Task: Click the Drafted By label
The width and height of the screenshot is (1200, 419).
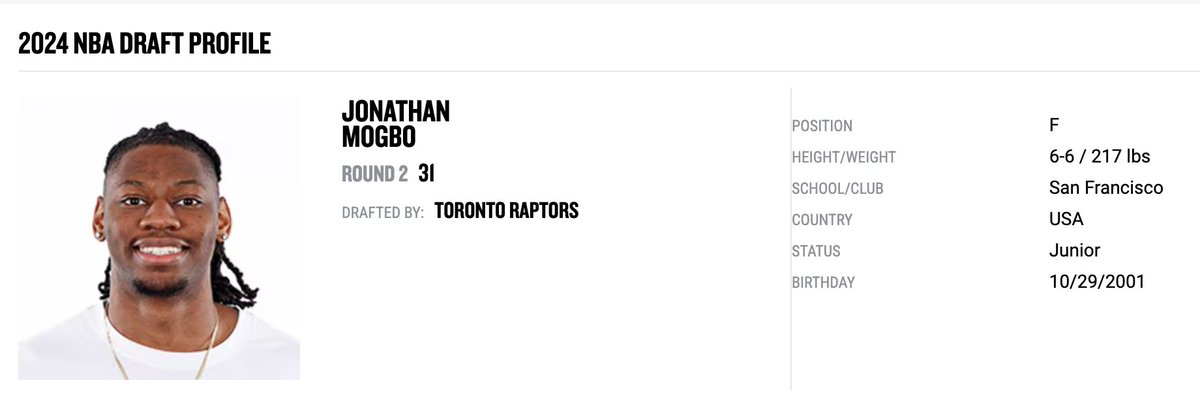Action: pos(383,212)
